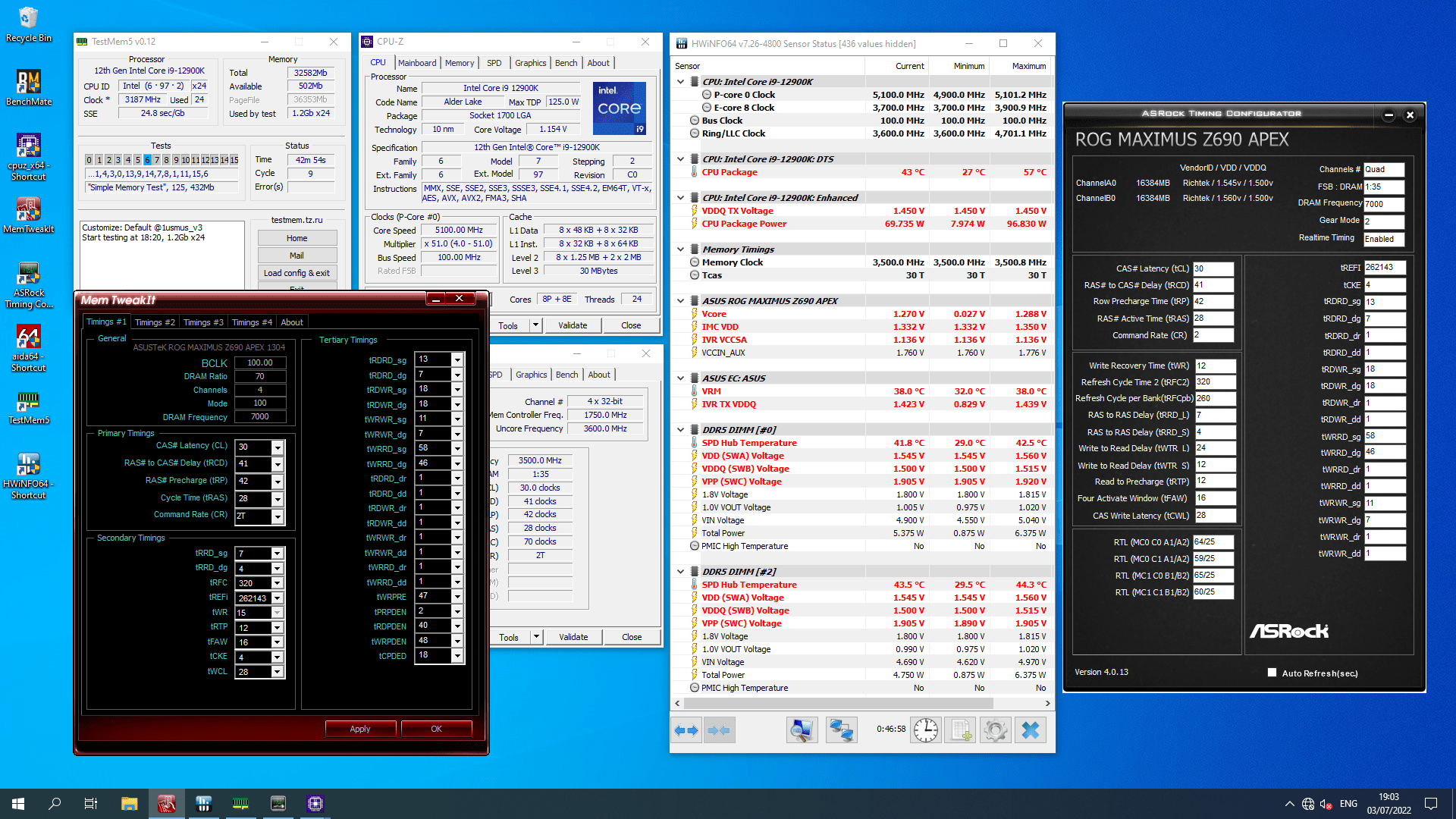Click Validate button in top CPU-Z
1456x819 pixels.
click(x=573, y=325)
